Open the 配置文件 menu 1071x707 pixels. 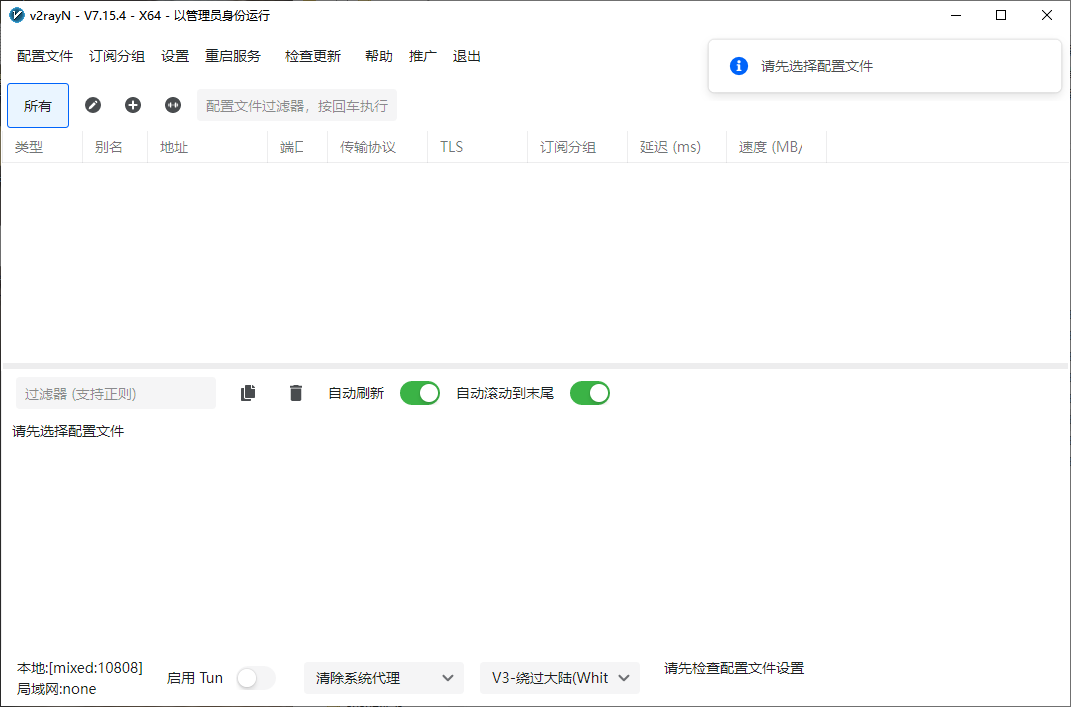coord(45,56)
